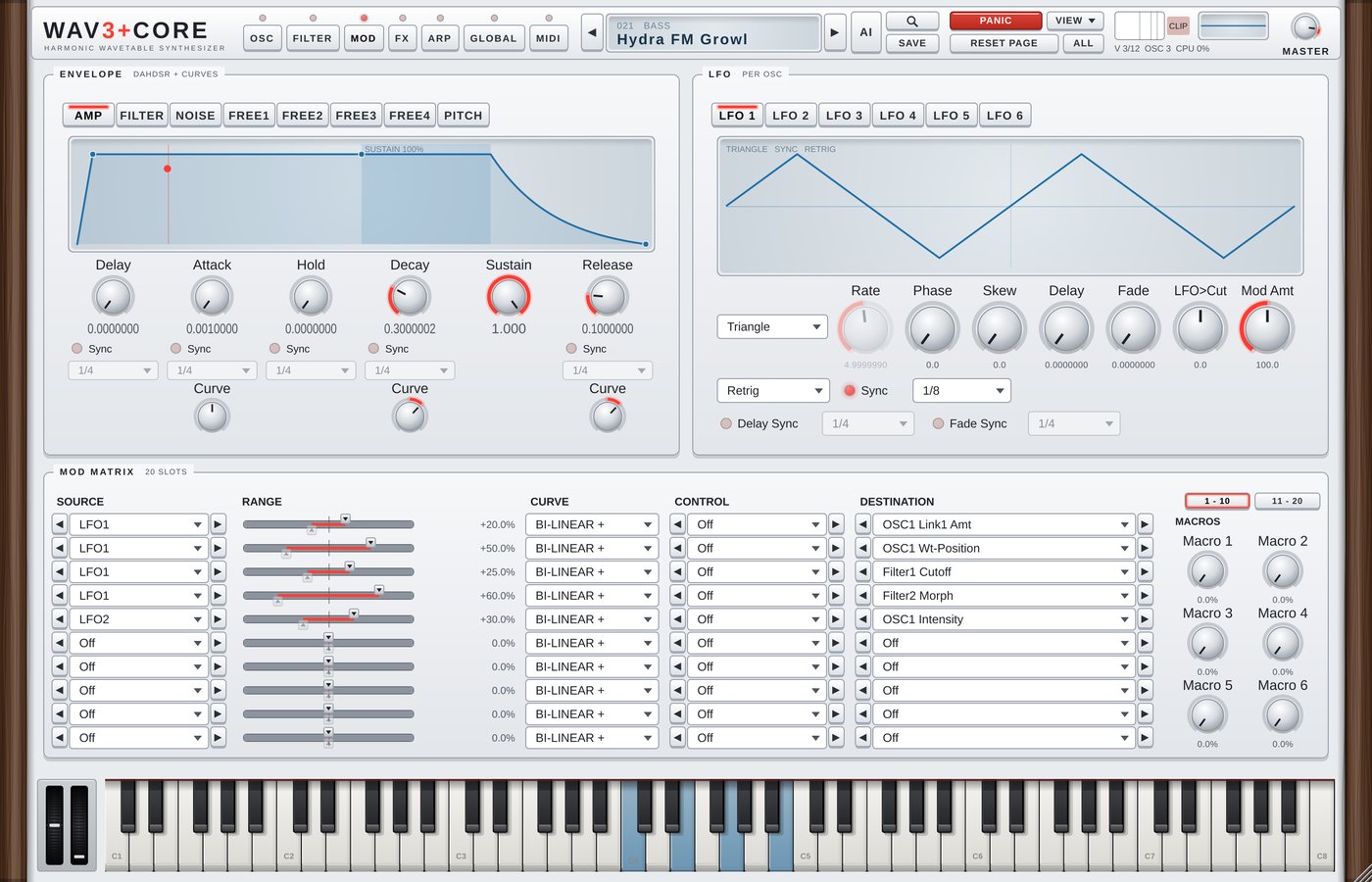The height and width of the screenshot is (882, 1372).
Task: Click the pitch bend wheel strip
Action: point(54,824)
